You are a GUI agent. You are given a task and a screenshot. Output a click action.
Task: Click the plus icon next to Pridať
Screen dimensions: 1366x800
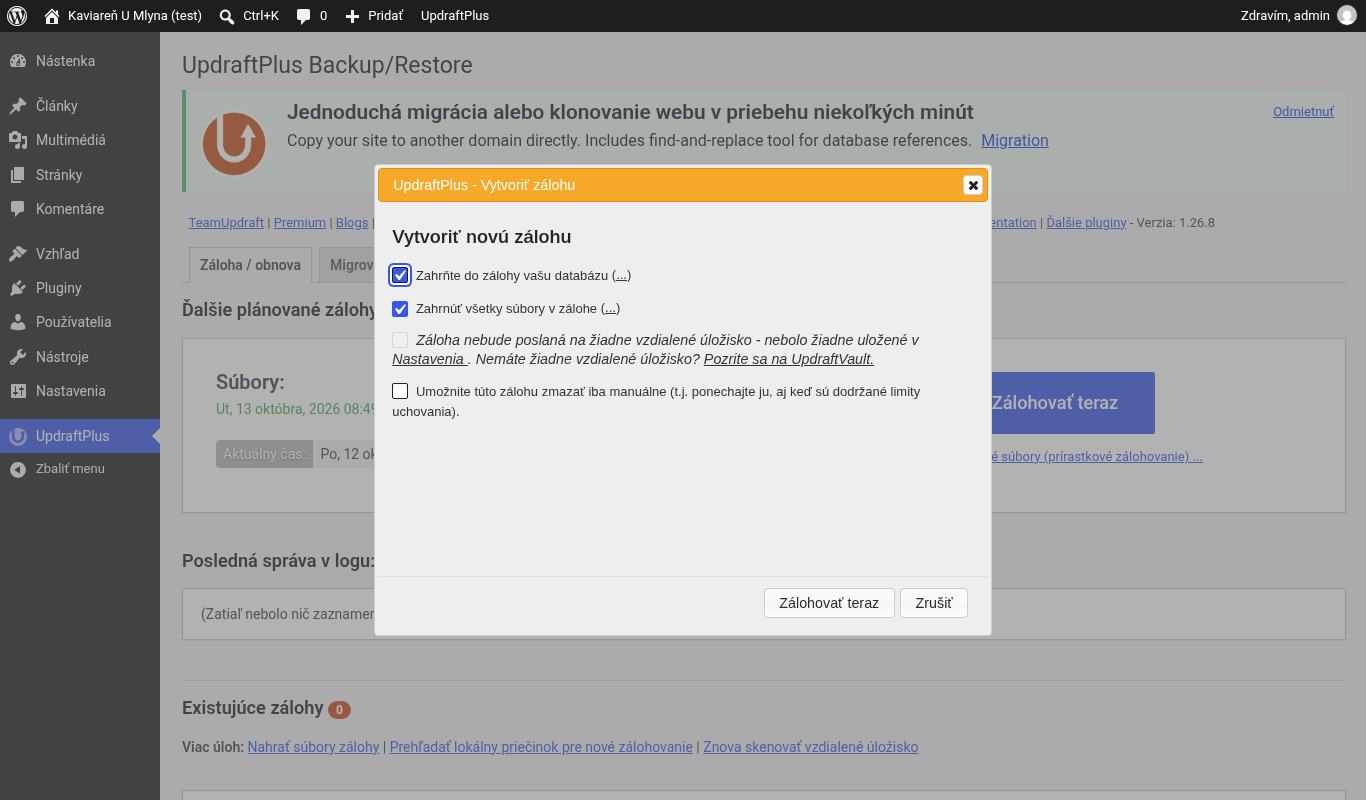[x=352, y=16]
